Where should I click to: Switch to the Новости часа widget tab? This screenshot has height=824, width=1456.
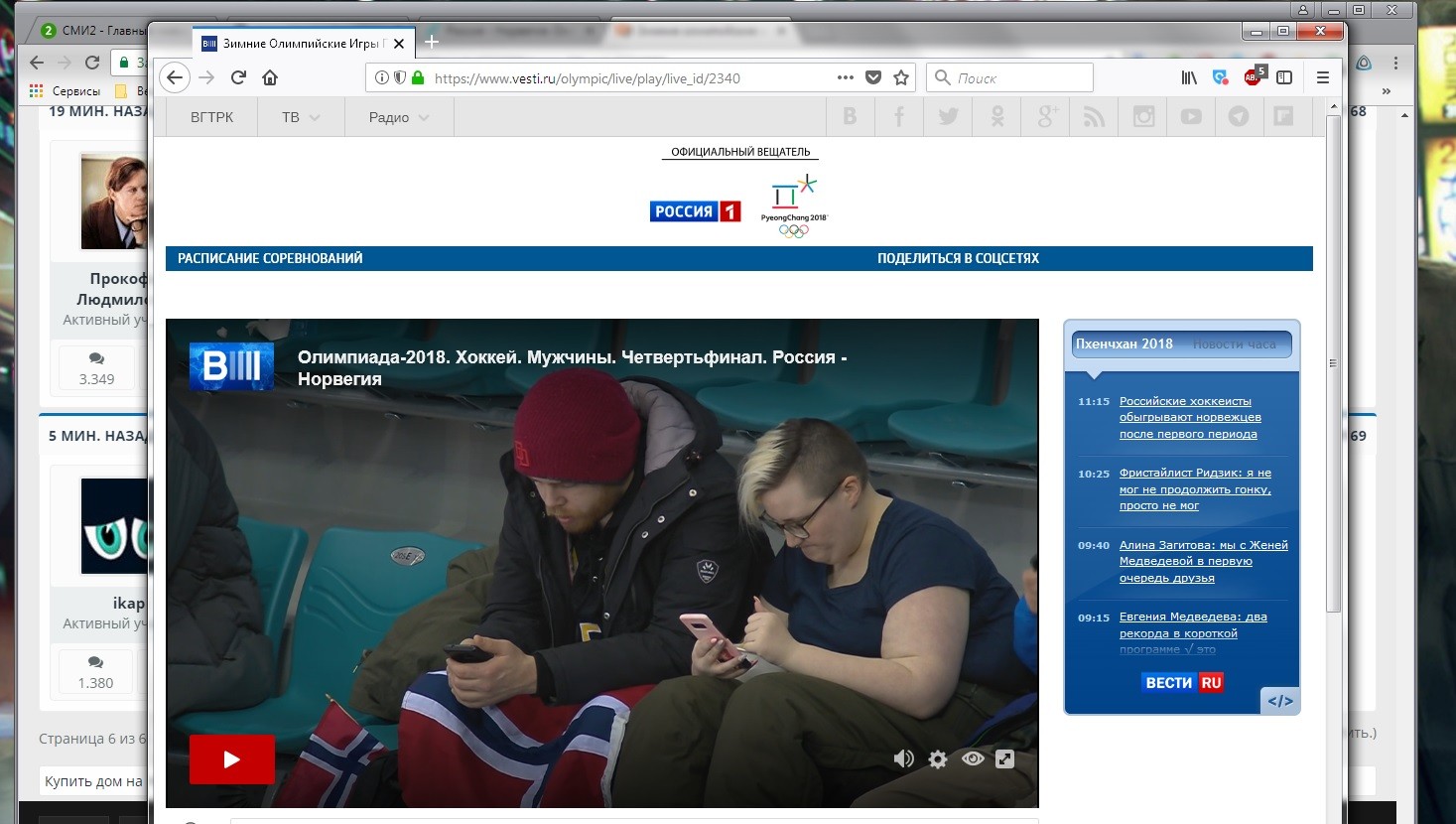(1234, 344)
